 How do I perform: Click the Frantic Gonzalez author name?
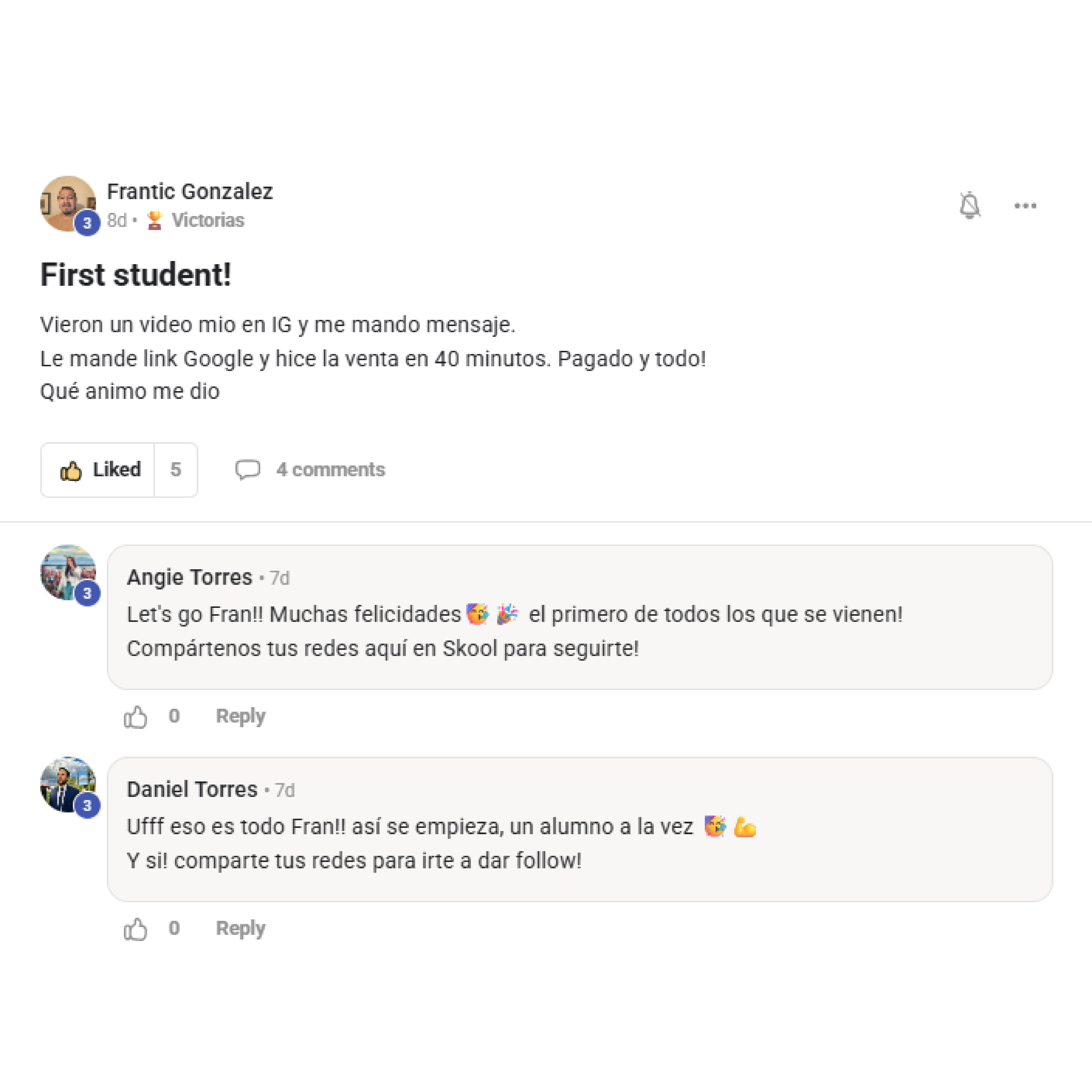(189, 192)
